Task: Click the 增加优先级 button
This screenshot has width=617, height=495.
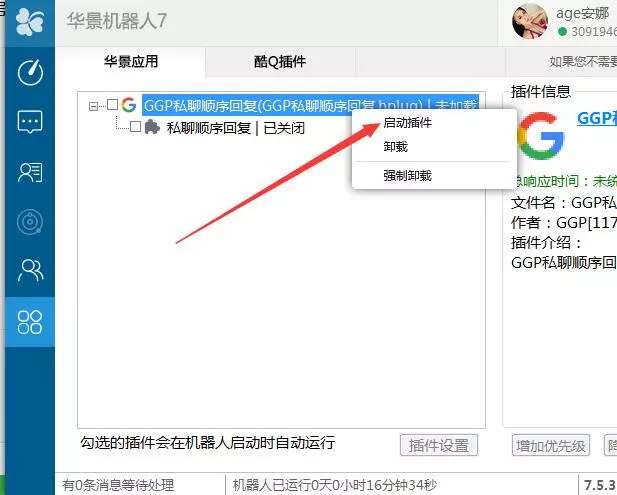Action: (550, 445)
